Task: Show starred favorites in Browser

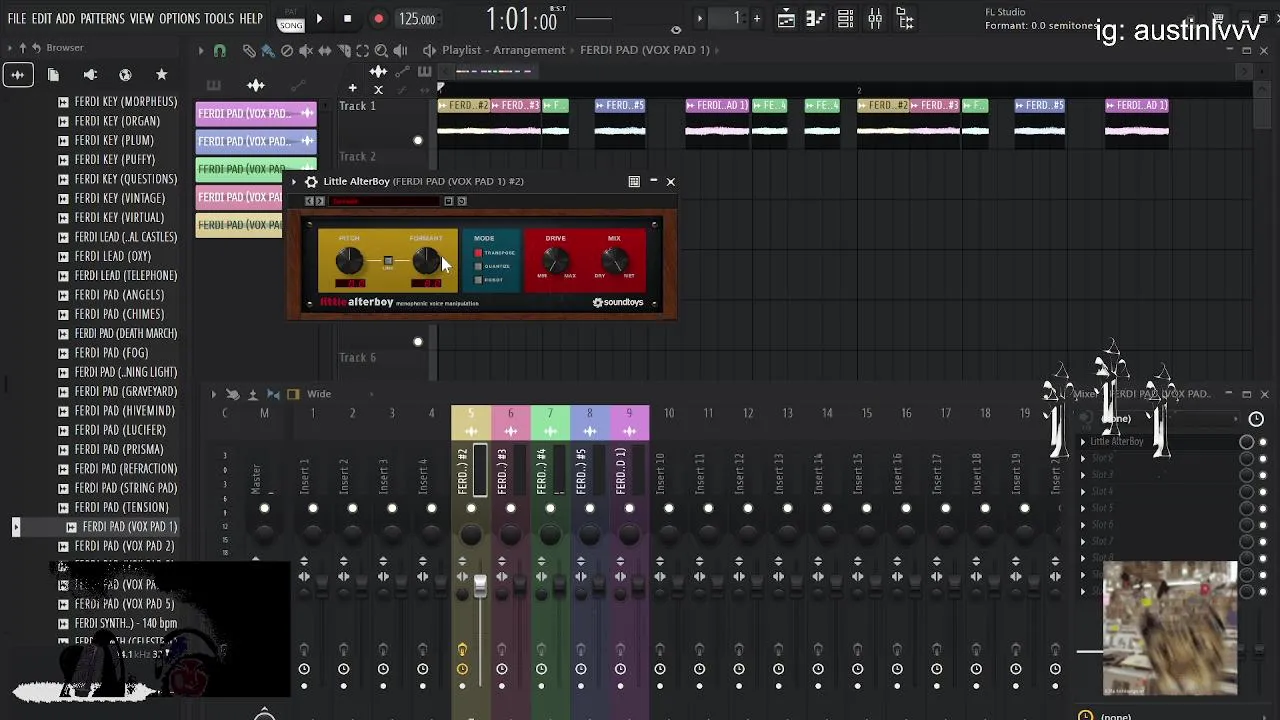Action: [x=161, y=75]
